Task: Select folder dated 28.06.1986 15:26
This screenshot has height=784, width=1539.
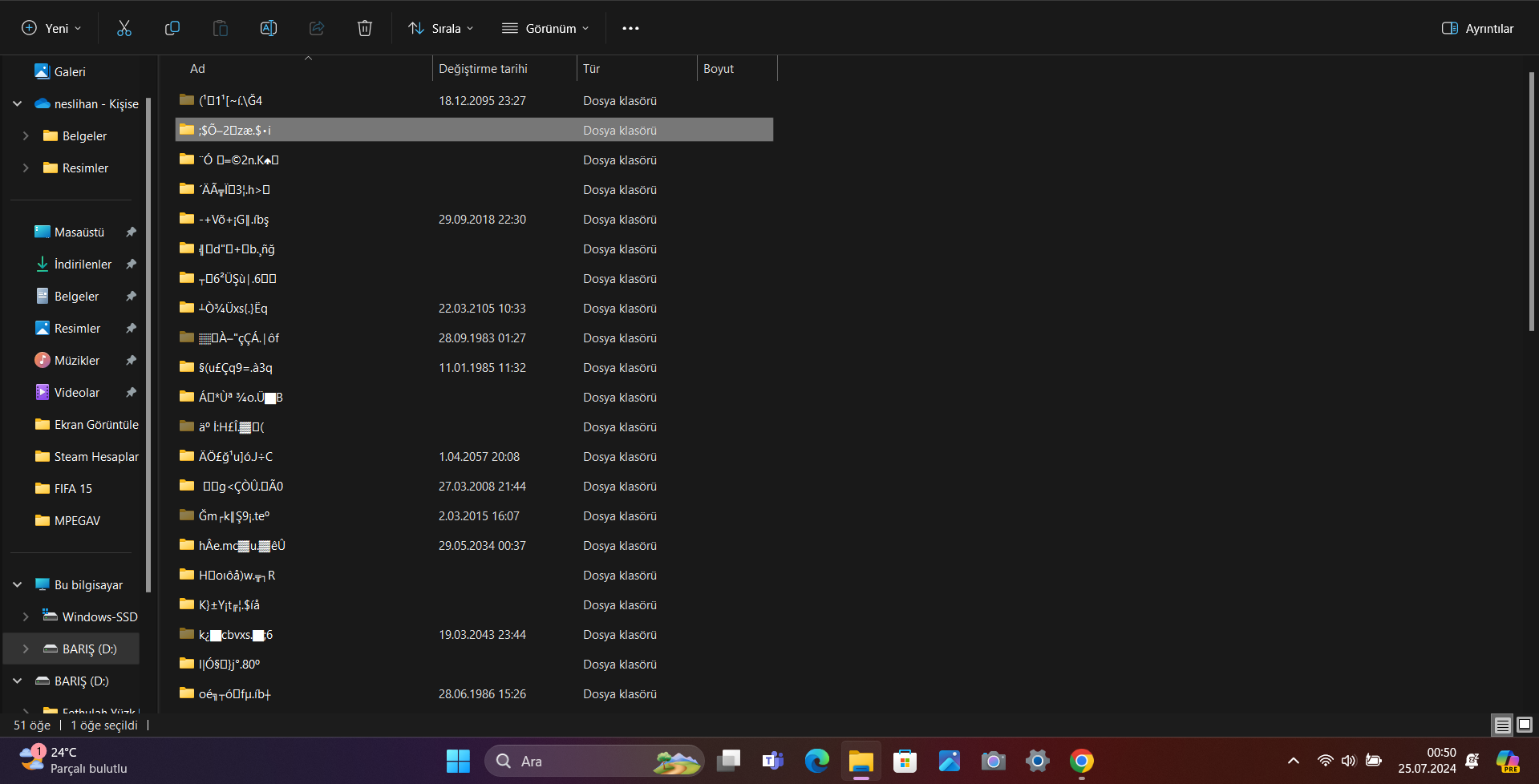Action: [x=474, y=693]
